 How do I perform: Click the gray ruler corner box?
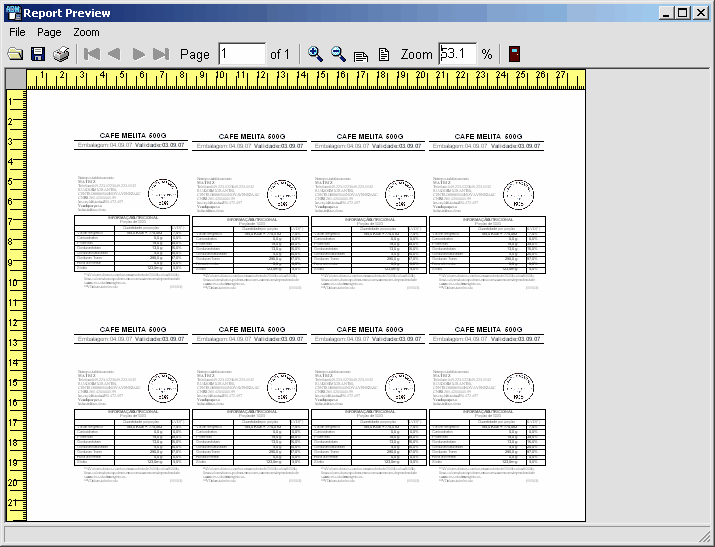click(16, 79)
